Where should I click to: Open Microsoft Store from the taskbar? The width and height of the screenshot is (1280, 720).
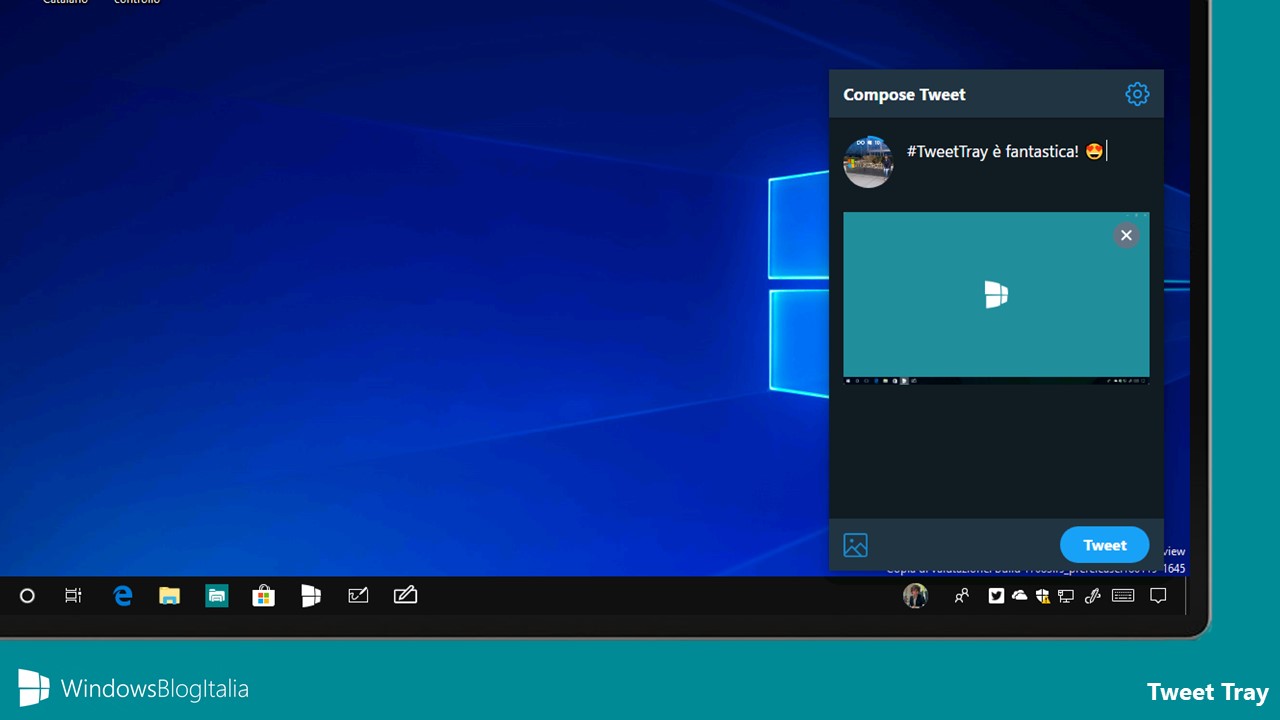[263, 596]
